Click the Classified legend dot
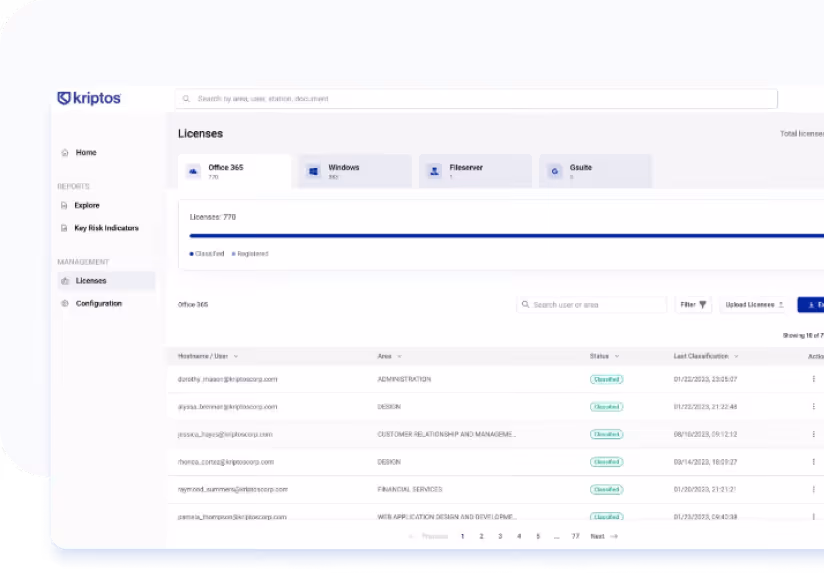The width and height of the screenshot is (824, 573). pos(191,254)
